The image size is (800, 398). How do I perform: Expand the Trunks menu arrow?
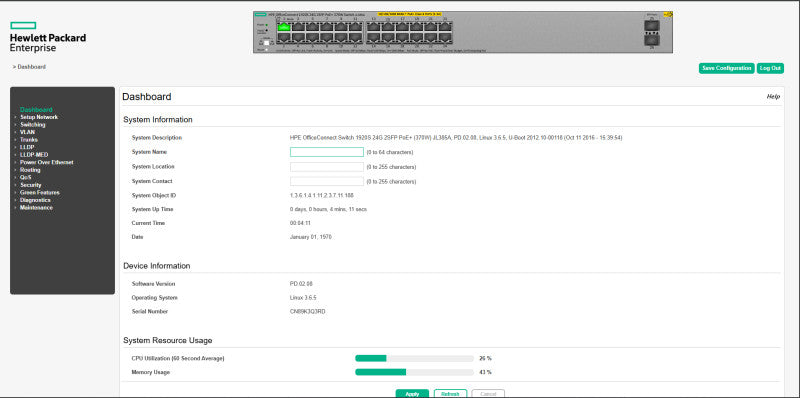coord(15,140)
